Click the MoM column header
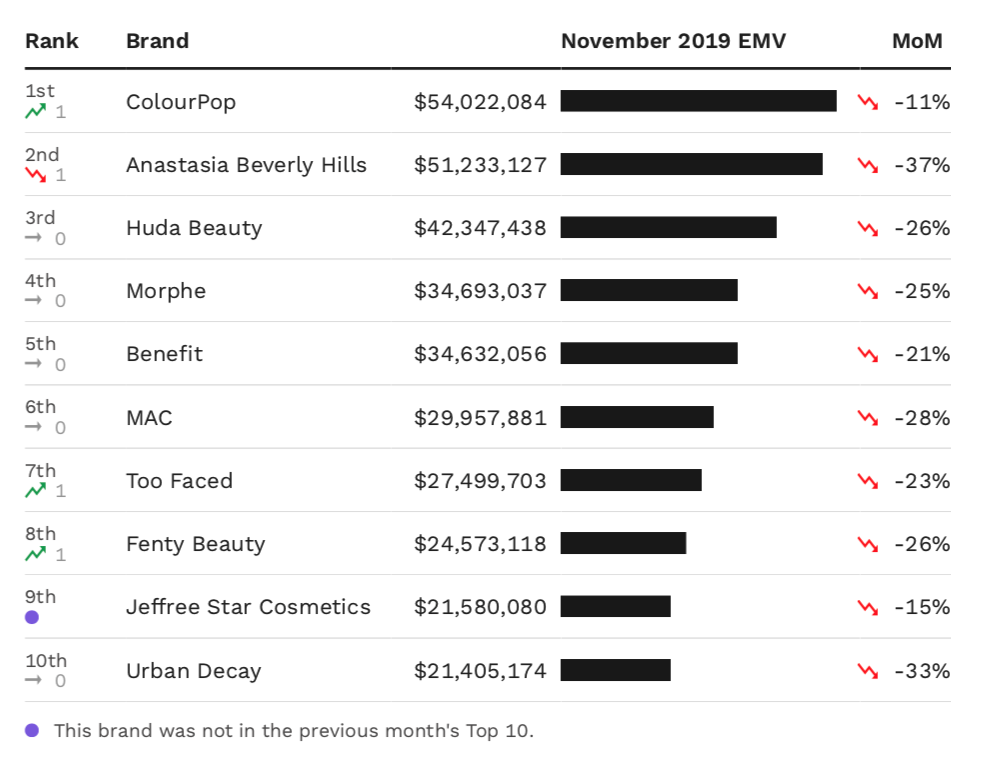 [917, 41]
